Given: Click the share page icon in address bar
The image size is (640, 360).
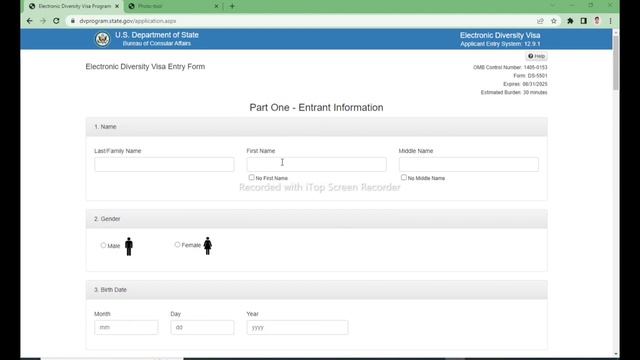Looking at the screenshot, I should (x=540, y=21).
